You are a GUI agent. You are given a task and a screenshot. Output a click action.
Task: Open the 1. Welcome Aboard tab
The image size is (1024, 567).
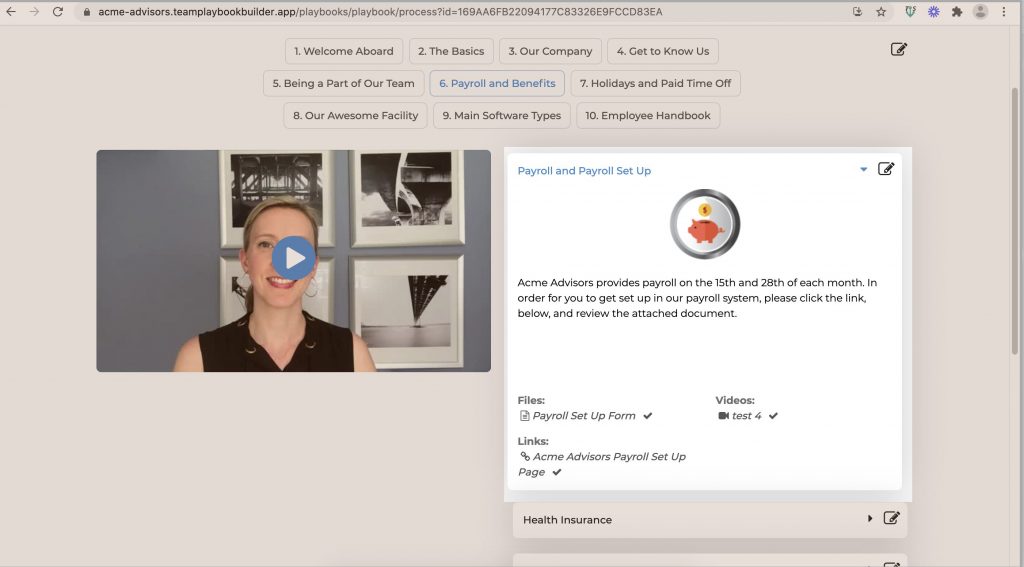click(x=344, y=51)
